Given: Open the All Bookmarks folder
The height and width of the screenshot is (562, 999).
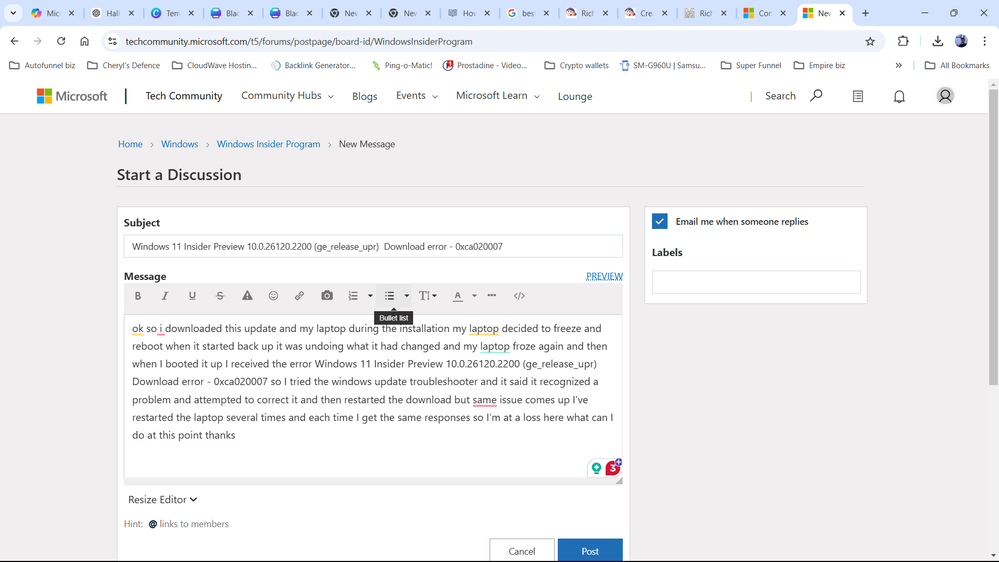Looking at the screenshot, I should 957,65.
